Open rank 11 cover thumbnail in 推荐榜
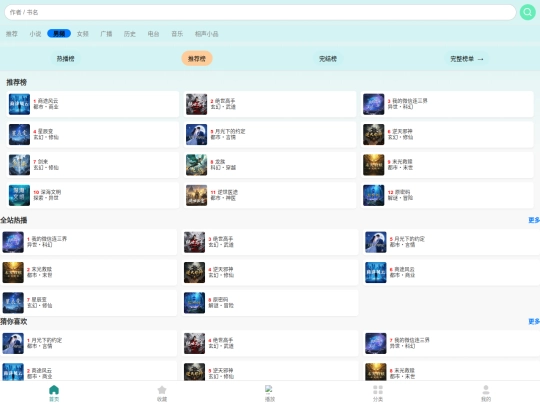Screen dimensions: 540x405 pyautogui.click(x=196, y=195)
